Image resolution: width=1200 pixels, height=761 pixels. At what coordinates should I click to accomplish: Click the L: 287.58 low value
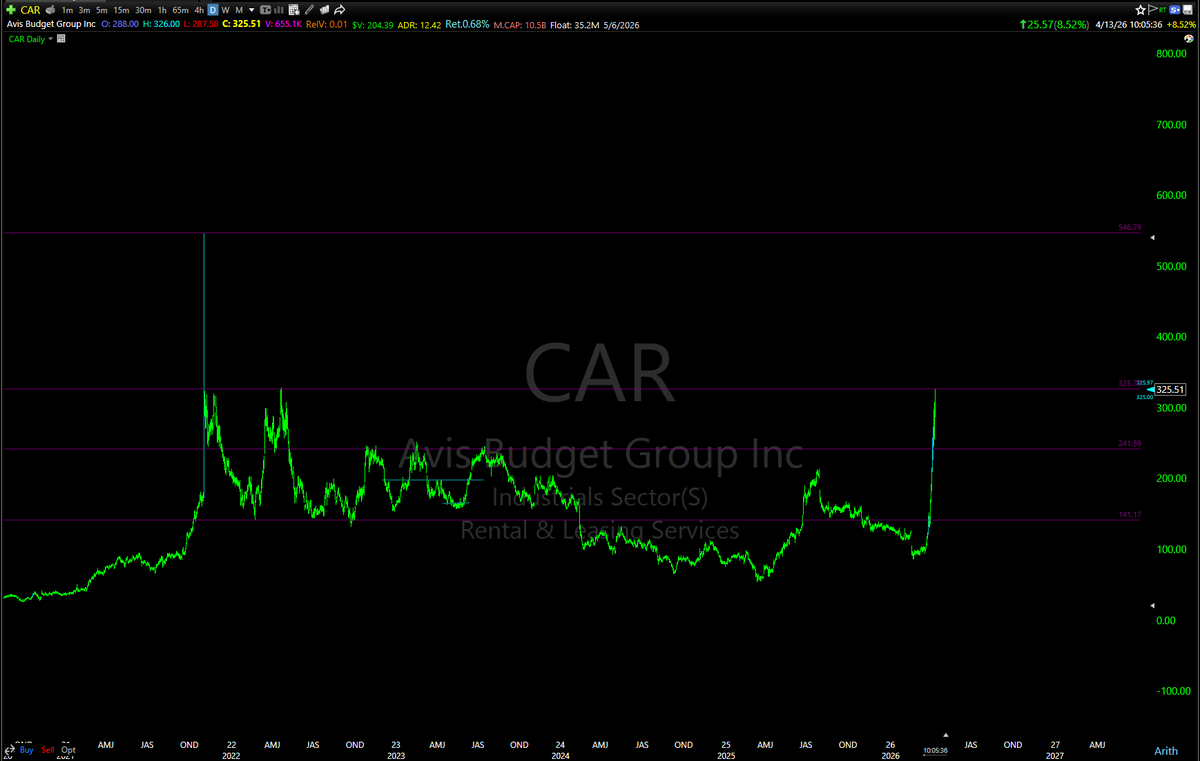(x=201, y=24)
